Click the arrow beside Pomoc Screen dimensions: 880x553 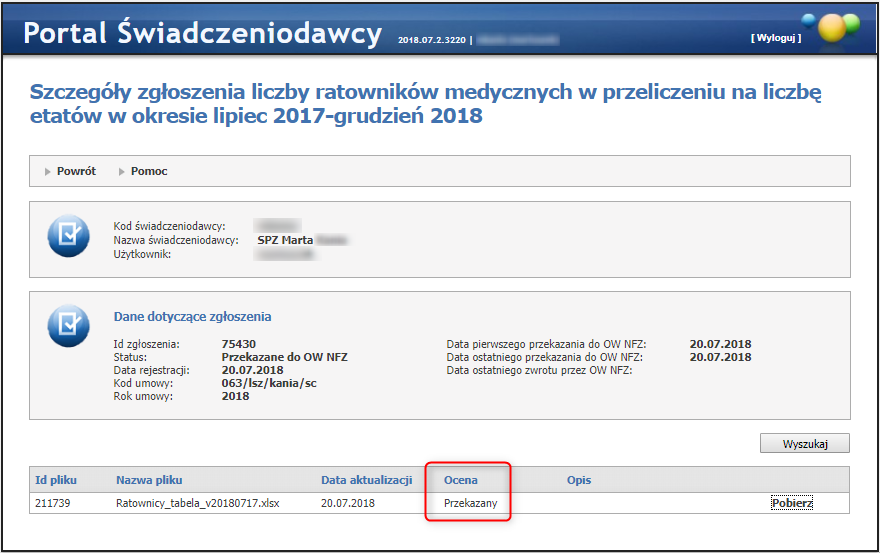pyautogui.click(x=121, y=171)
